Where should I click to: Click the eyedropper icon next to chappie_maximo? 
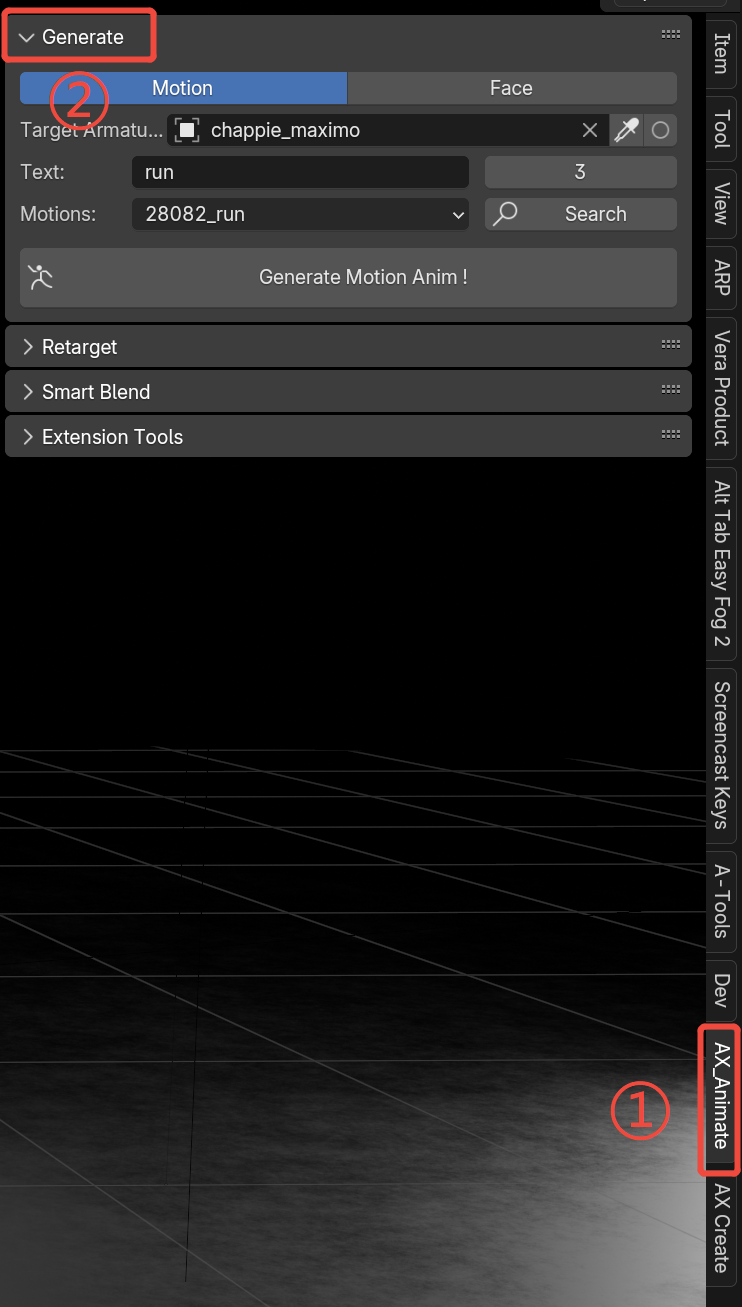point(627,130)
